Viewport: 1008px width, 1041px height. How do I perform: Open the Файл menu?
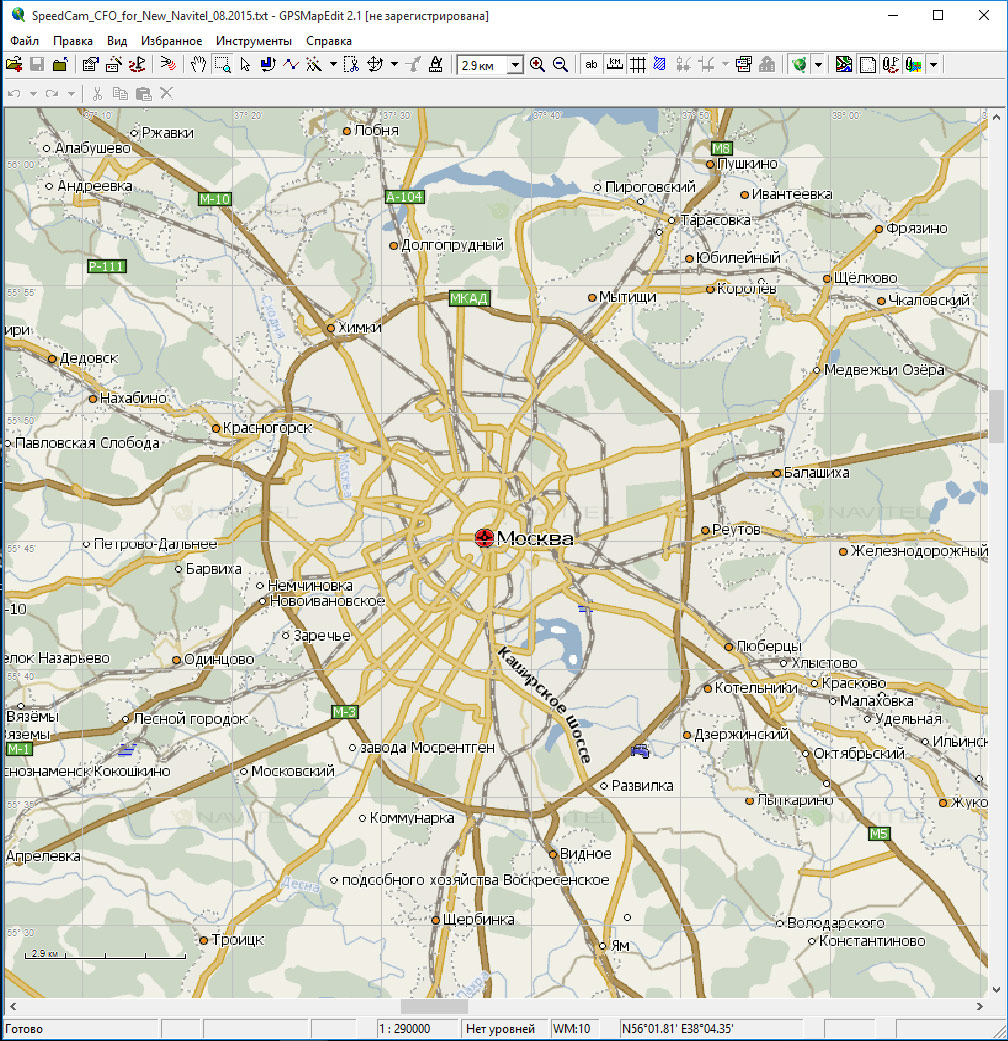pos(25,40)
